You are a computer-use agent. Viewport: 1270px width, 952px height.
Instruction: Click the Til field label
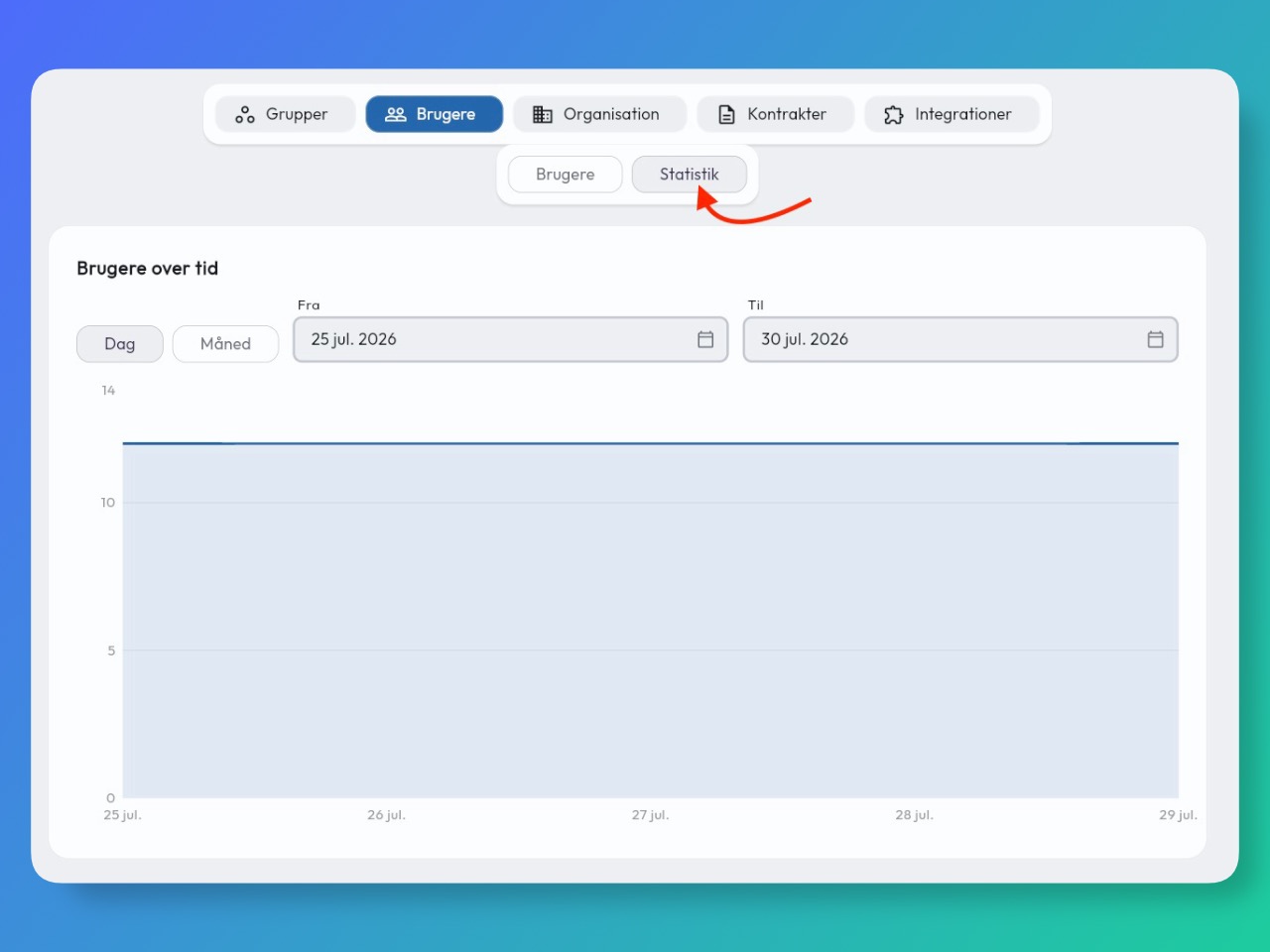coord(756,305)
